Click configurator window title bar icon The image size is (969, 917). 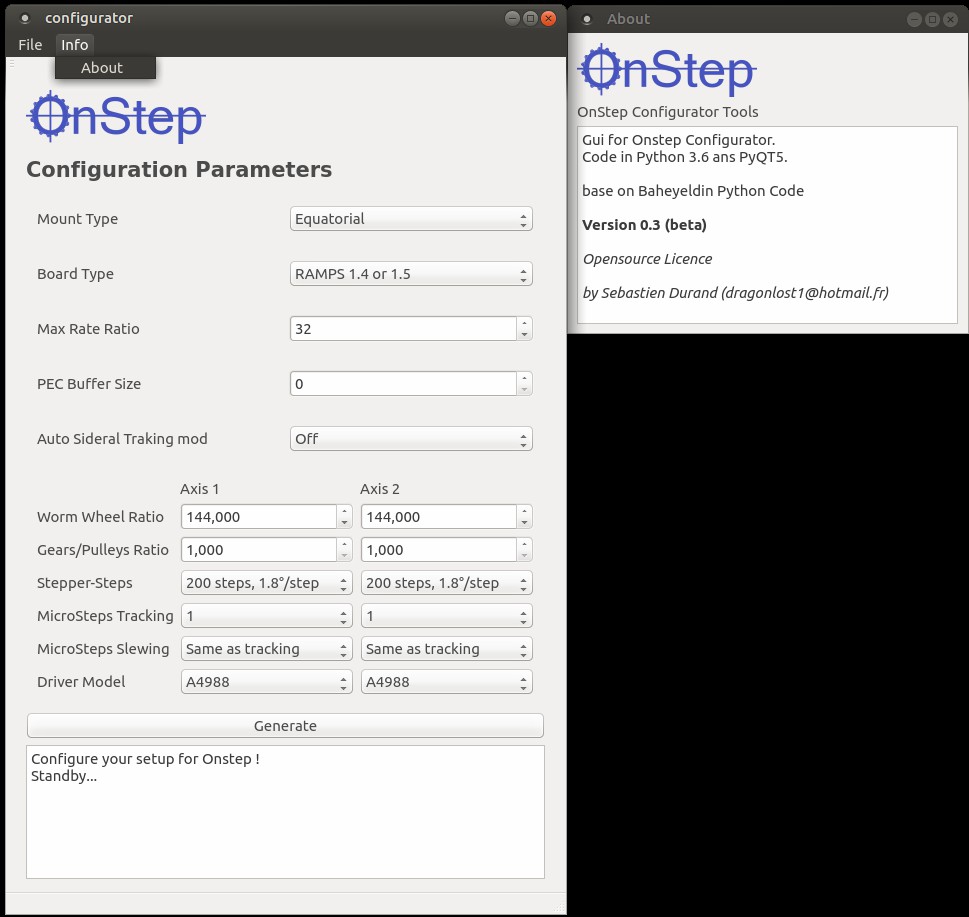(25, 19)
